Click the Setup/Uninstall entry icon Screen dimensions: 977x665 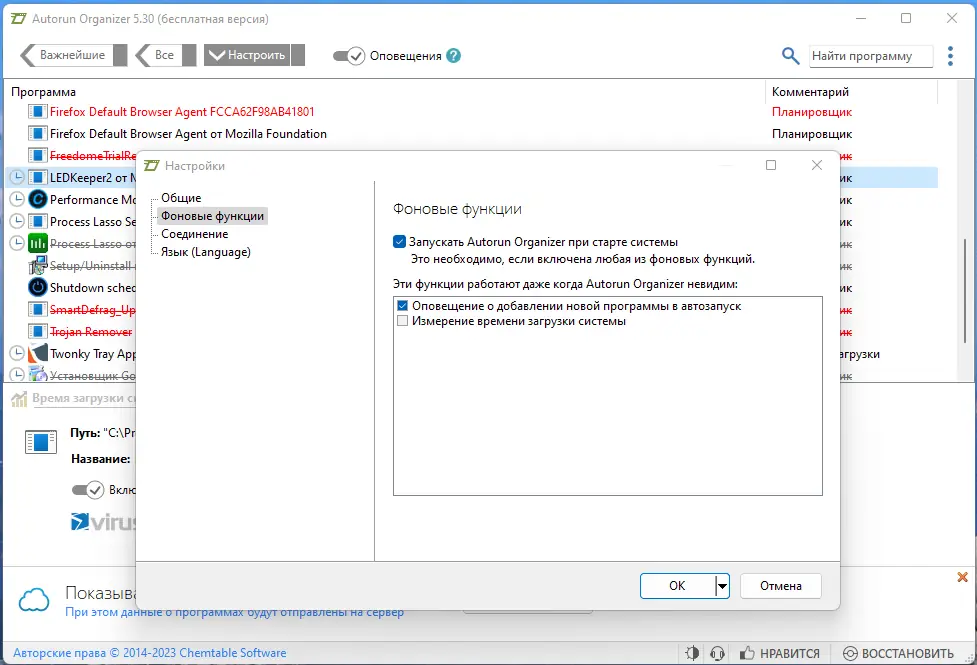[37, 266]
